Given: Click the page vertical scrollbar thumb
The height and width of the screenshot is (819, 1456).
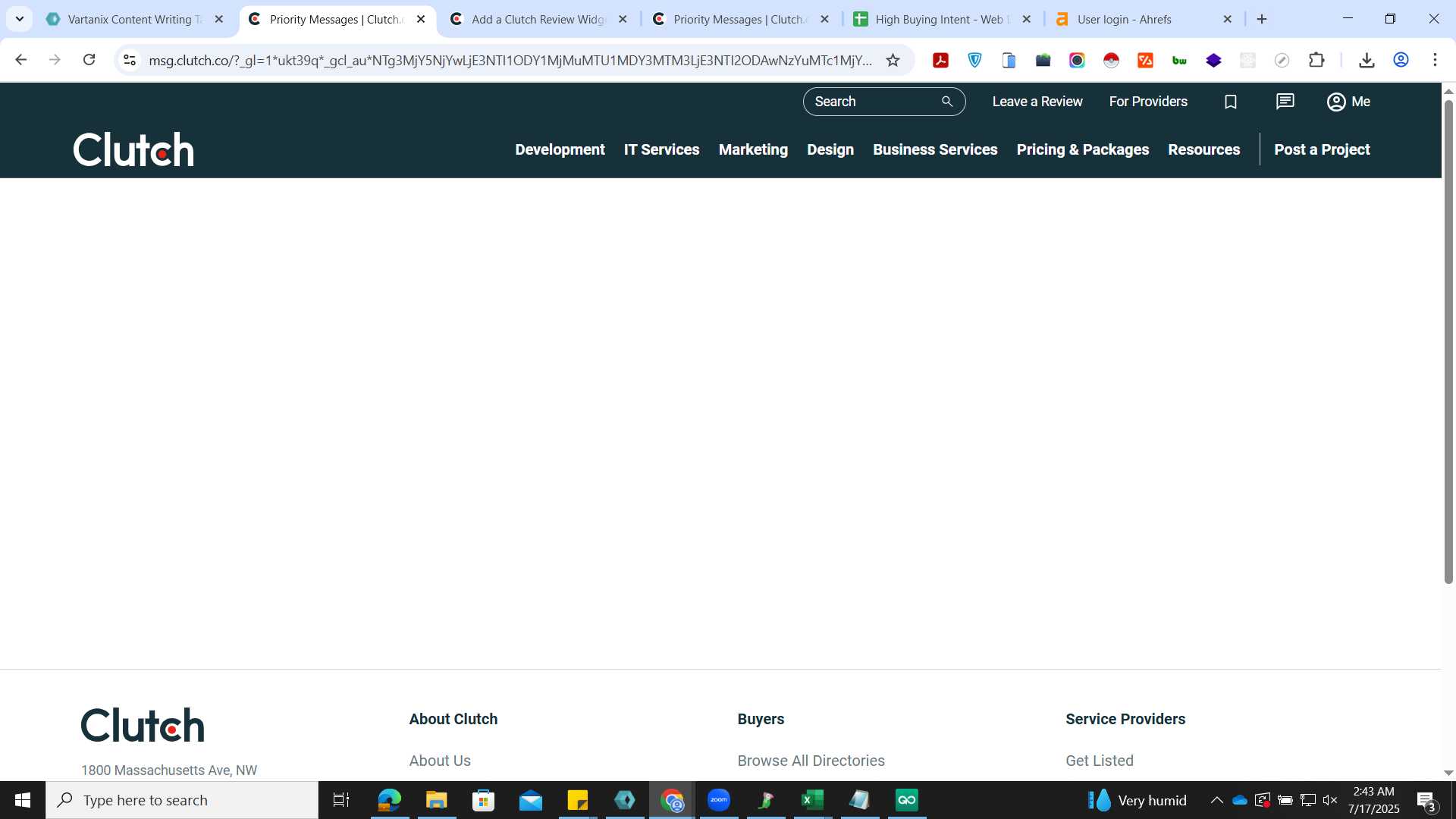Looking at the screenshot, I should pyautogui.click(x=1448, y=341).
